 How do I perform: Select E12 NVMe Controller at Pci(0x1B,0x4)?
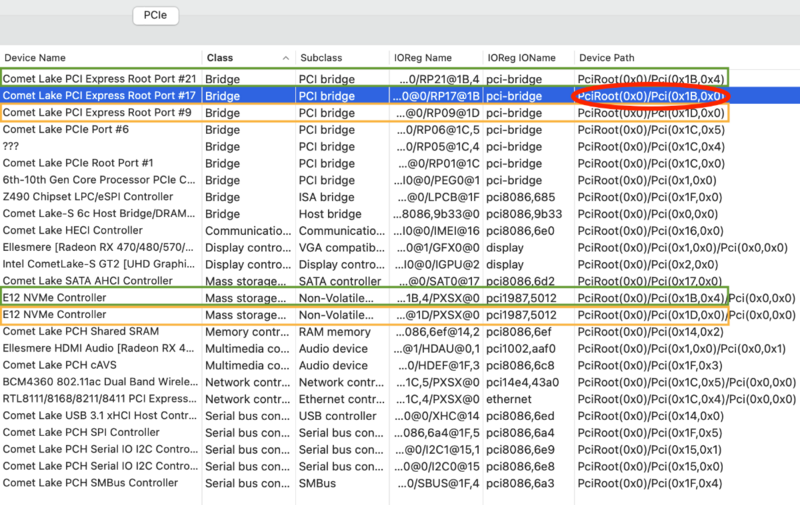point(54,298)
